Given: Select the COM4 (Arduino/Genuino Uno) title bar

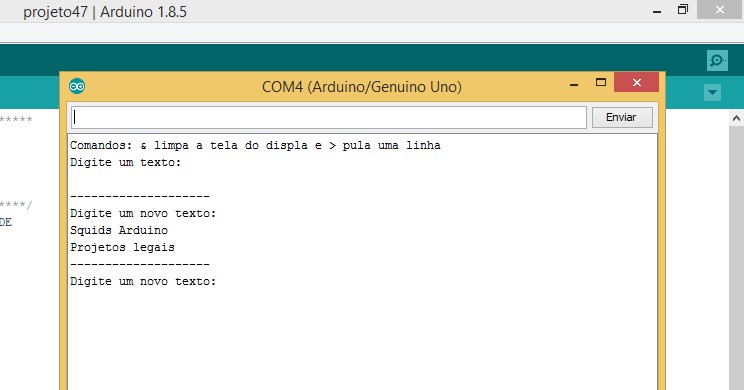Looking at the screenshot, I should [x=362, y=87].
